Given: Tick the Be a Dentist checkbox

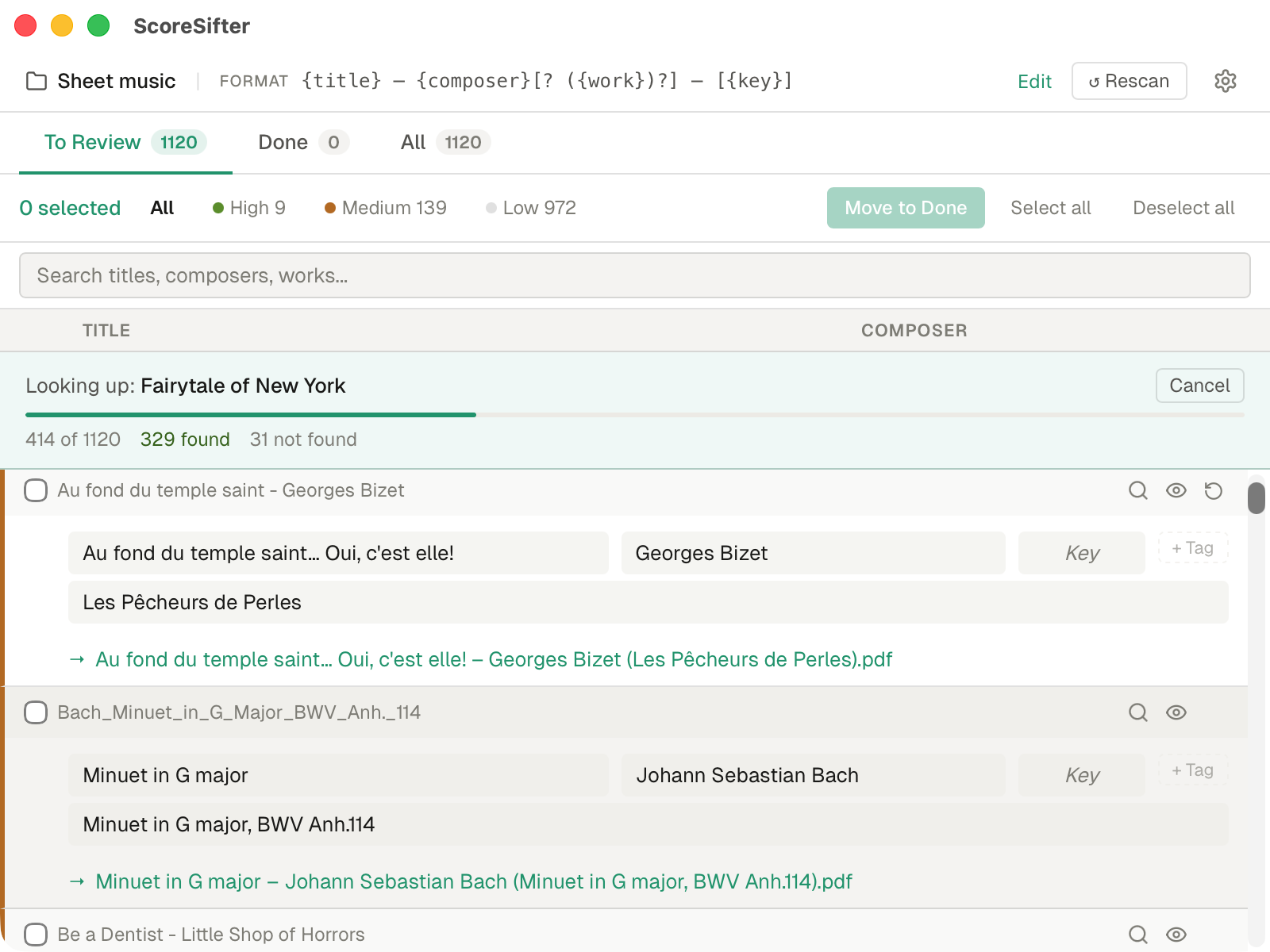Looking at the screenshot, I should [36, 935].
